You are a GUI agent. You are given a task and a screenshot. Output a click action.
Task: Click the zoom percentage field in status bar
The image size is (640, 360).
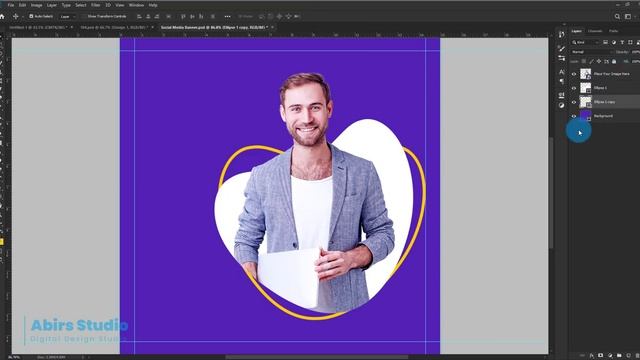pyautogui.click(x=14, y=357)
